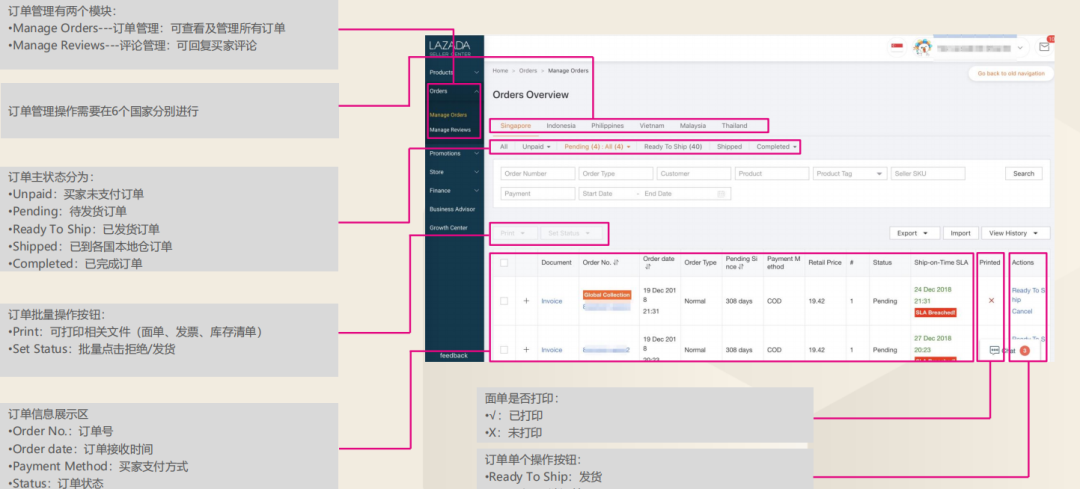Focus the Seller SKU input field
The width and height of the screenshot is (1080, 489).
click(x=928, y=174)
